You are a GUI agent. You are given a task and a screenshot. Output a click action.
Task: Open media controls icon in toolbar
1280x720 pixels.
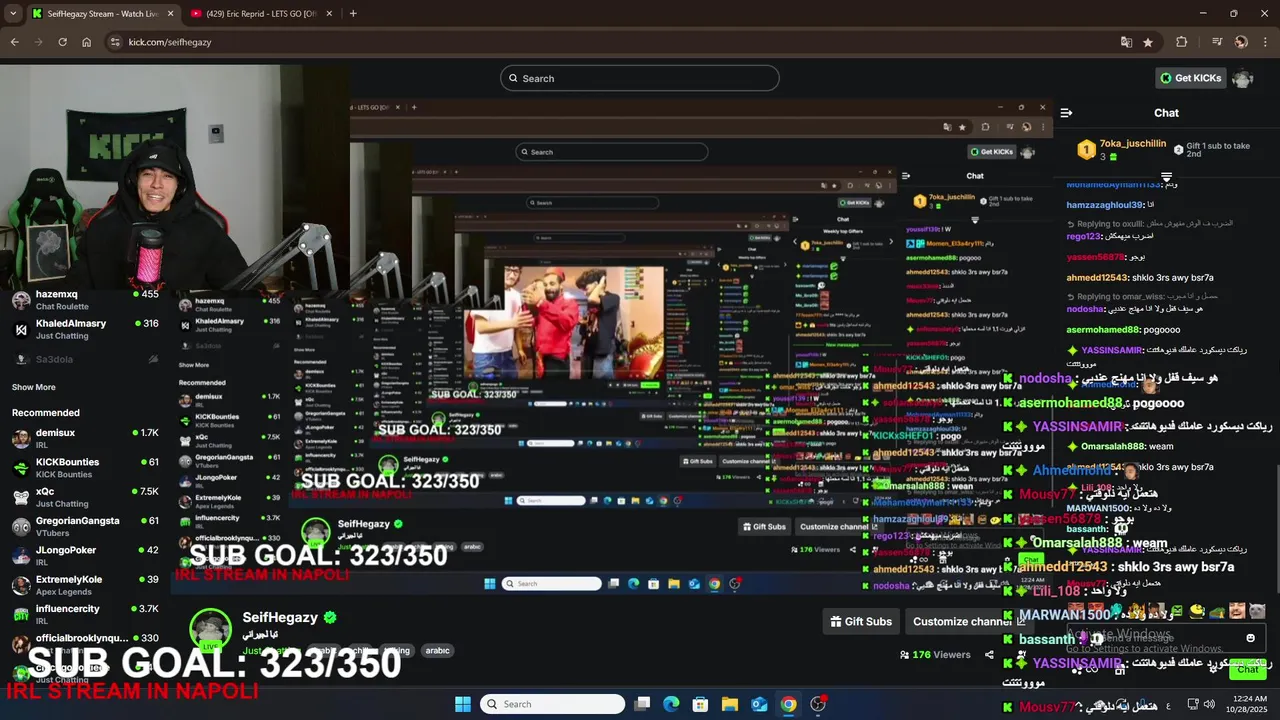pos(1217,42)
